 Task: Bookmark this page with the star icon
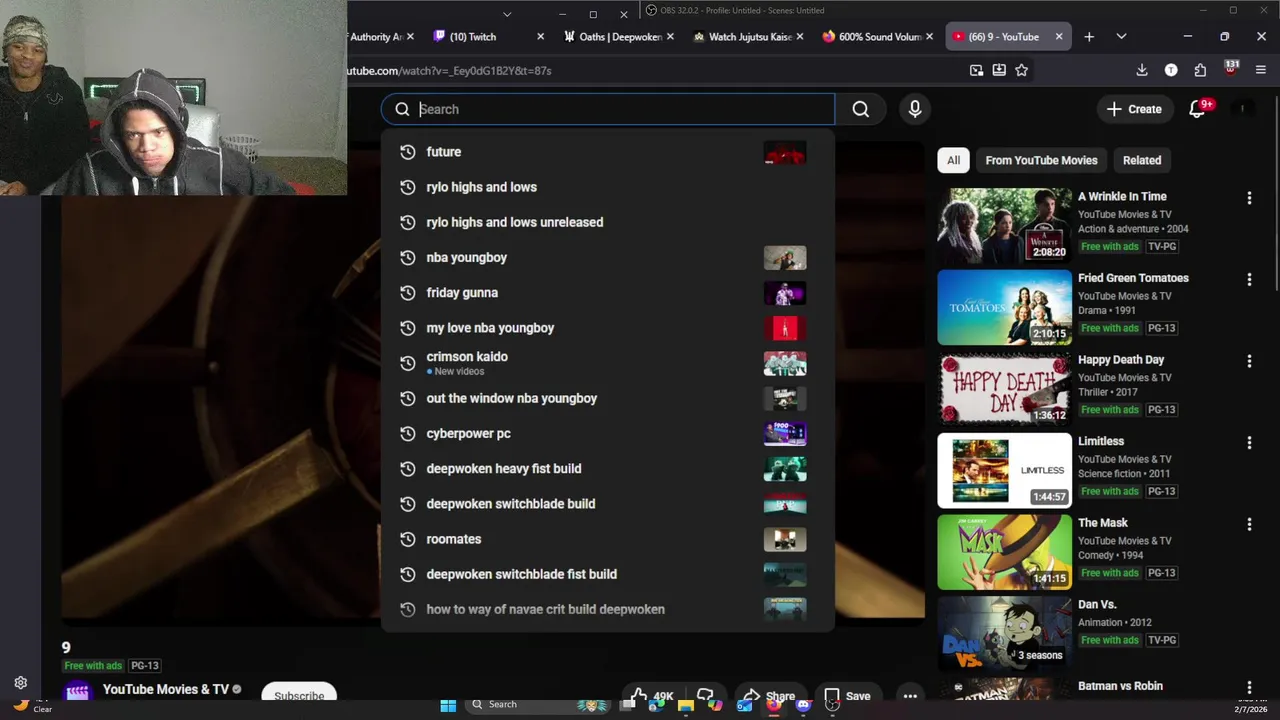[x=1021, y=70]
